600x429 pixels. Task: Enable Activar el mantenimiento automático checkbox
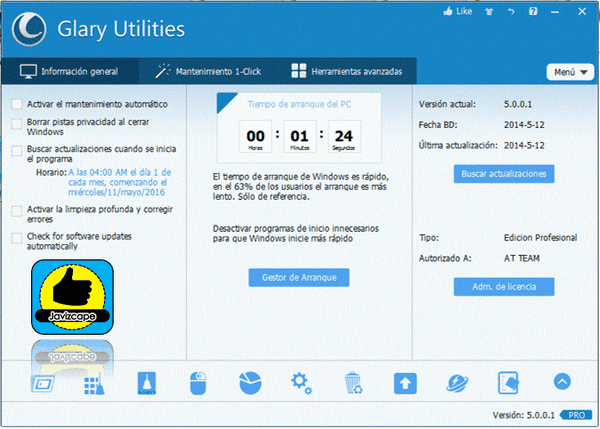(16, 104)
